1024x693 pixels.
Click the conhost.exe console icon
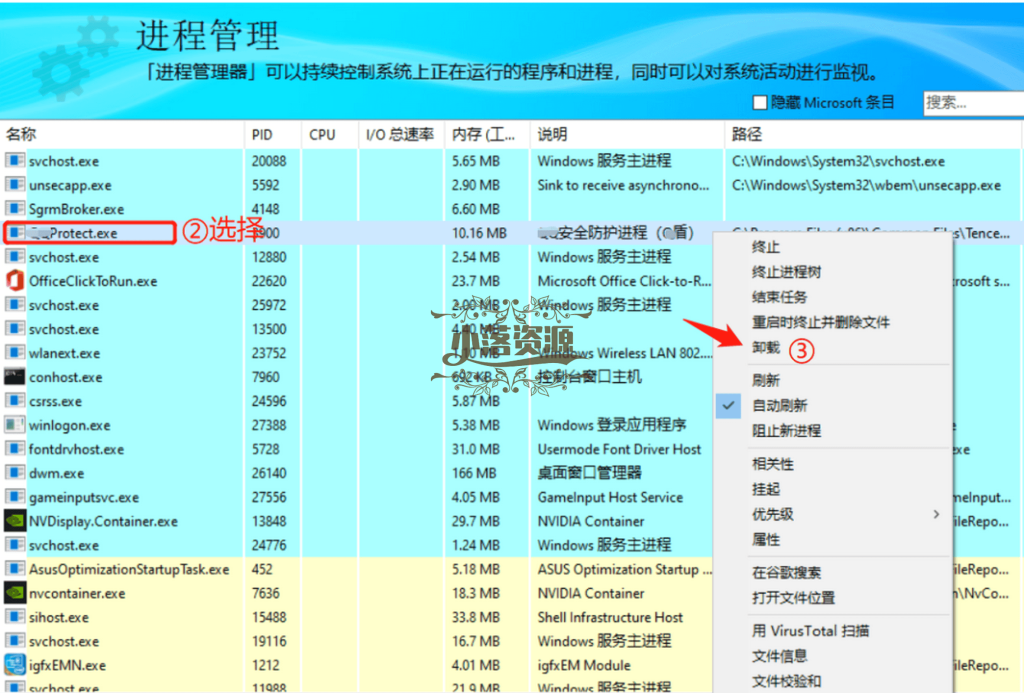(x=14, y=377)
